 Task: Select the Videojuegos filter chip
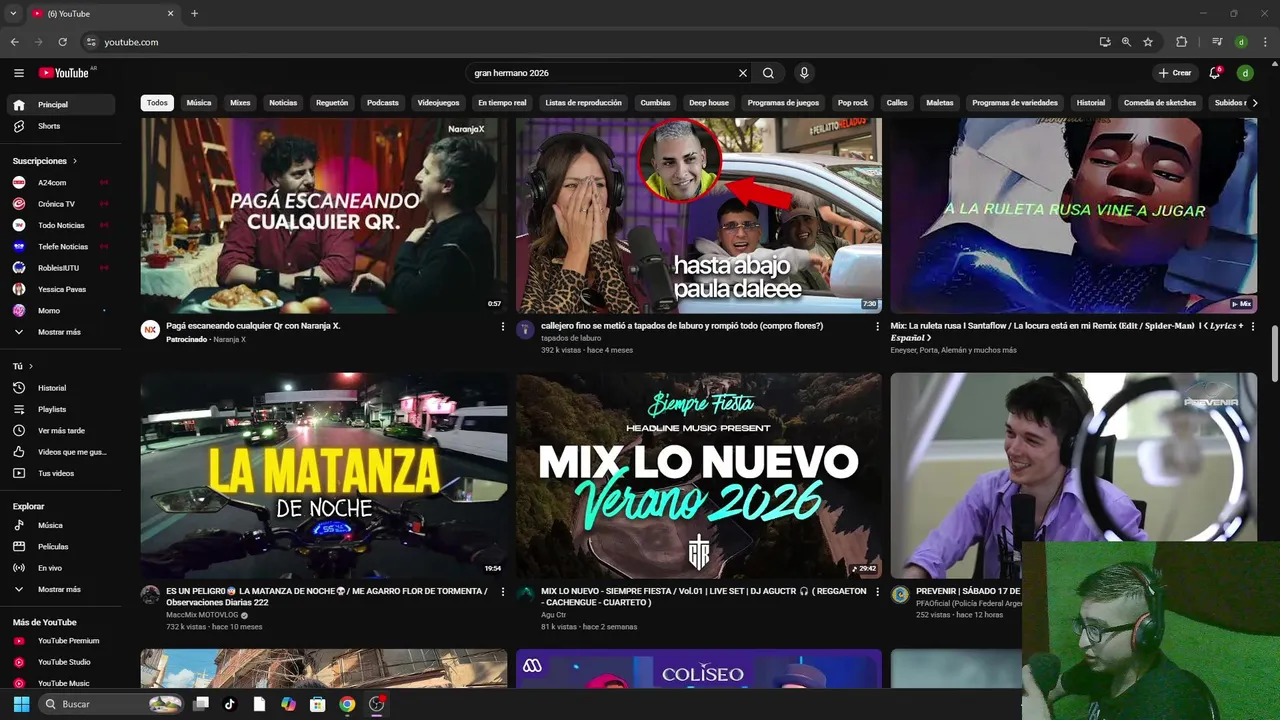[x=438, y=103]
